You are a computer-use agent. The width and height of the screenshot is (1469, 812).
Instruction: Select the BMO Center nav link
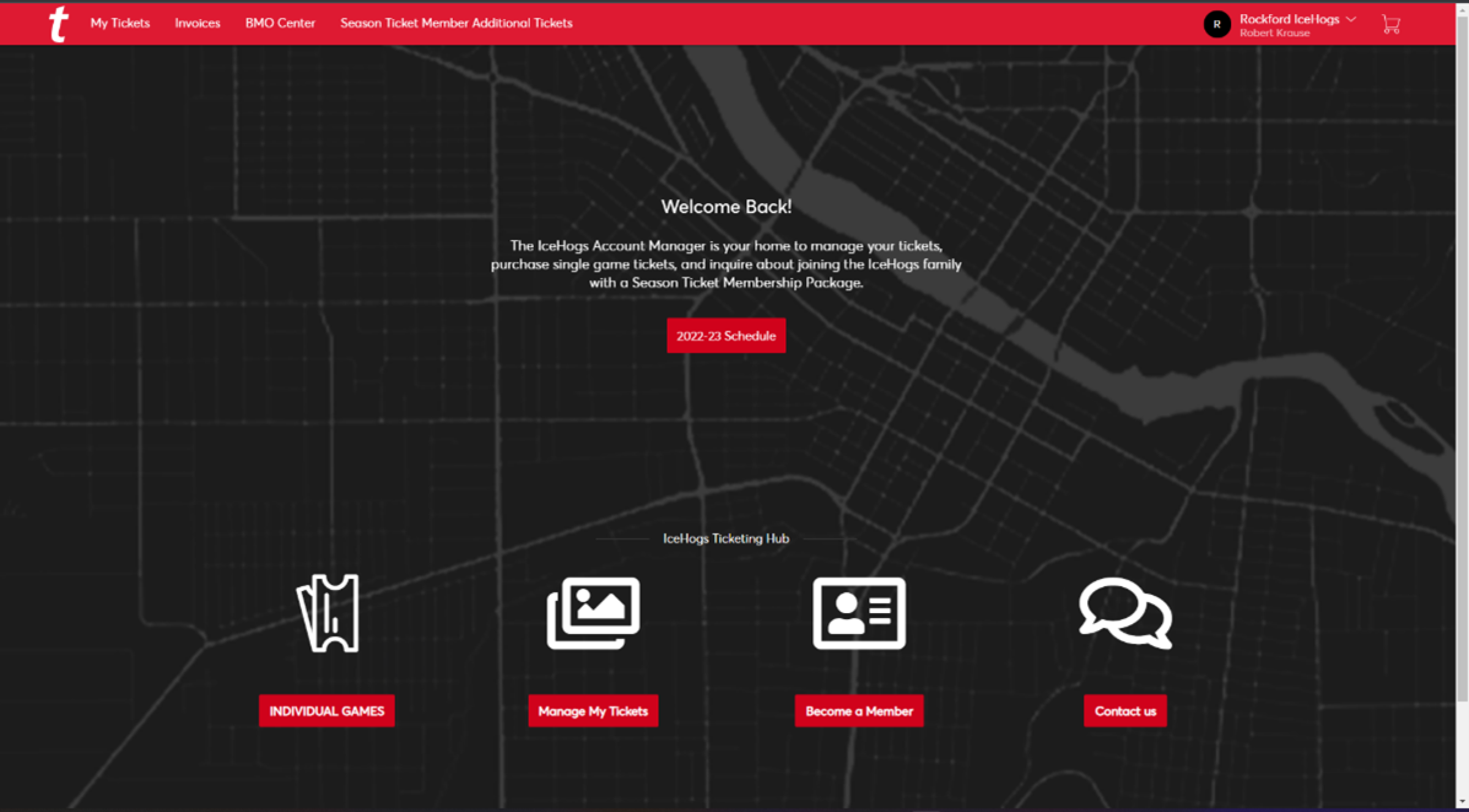(280, 23)
